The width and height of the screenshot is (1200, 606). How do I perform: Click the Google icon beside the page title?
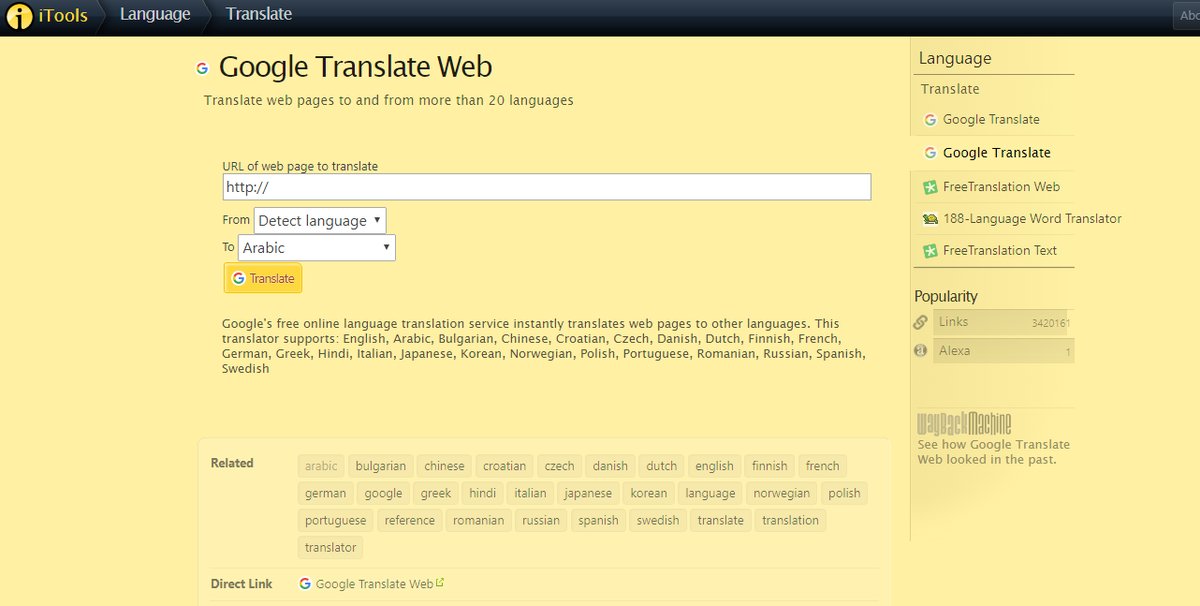(202, 68)
